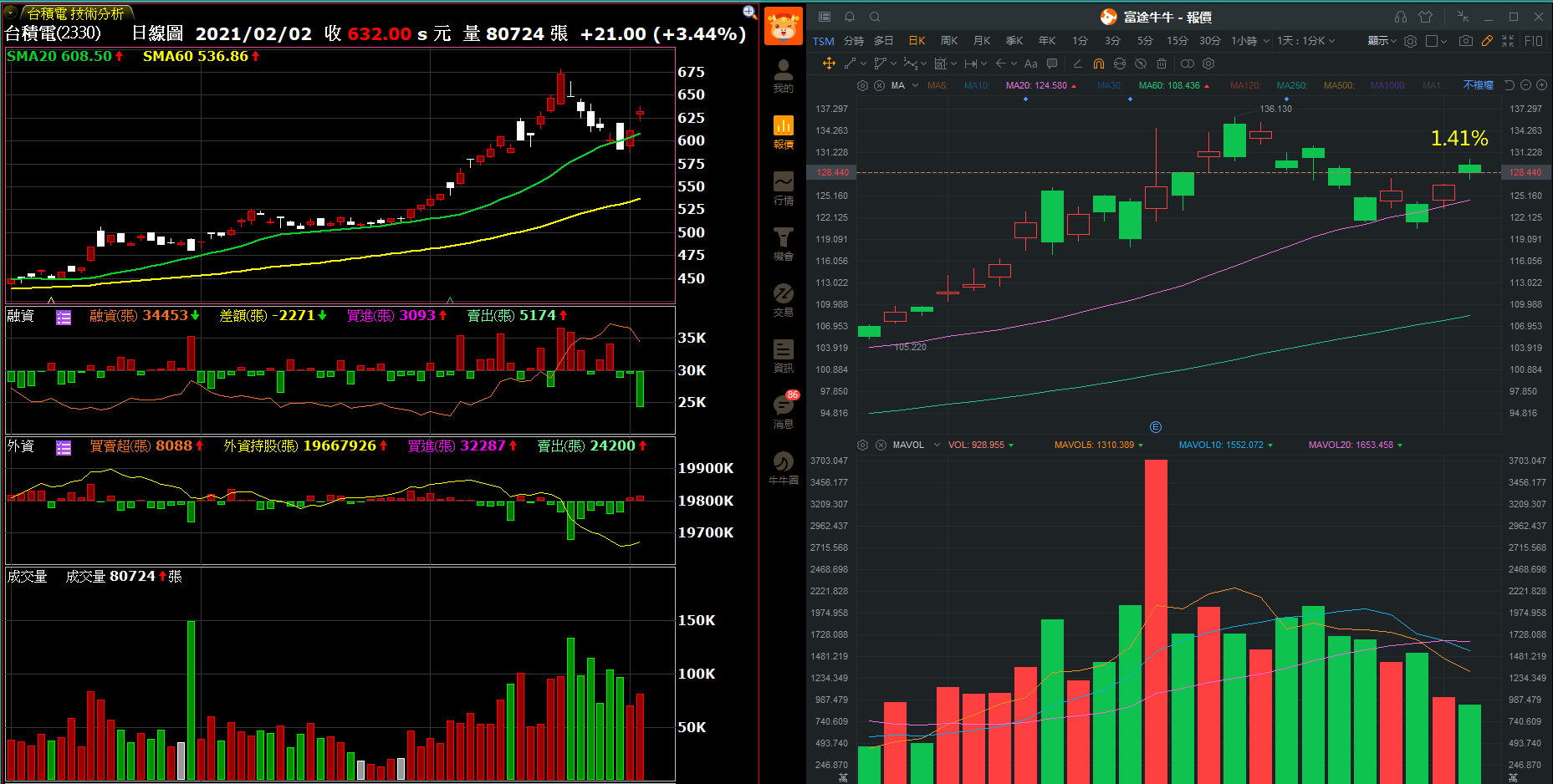Click the search magnifier in title bar
The height and width of the screenshot is (784, 1553).
tap(875, 17)
